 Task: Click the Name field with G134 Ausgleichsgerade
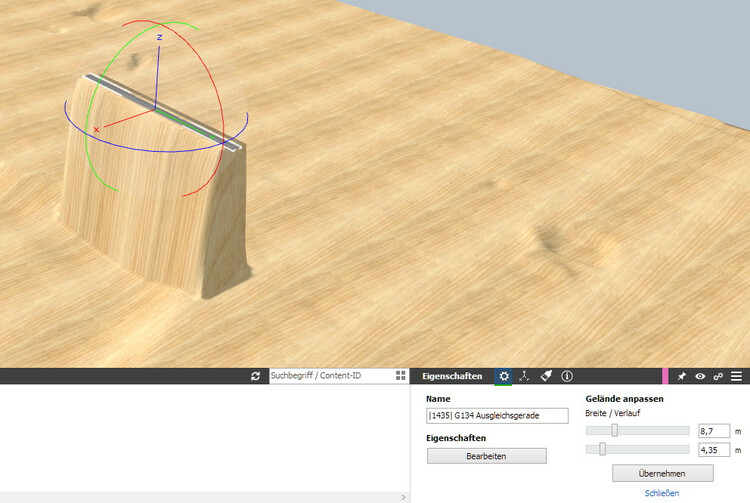[497, 416]
